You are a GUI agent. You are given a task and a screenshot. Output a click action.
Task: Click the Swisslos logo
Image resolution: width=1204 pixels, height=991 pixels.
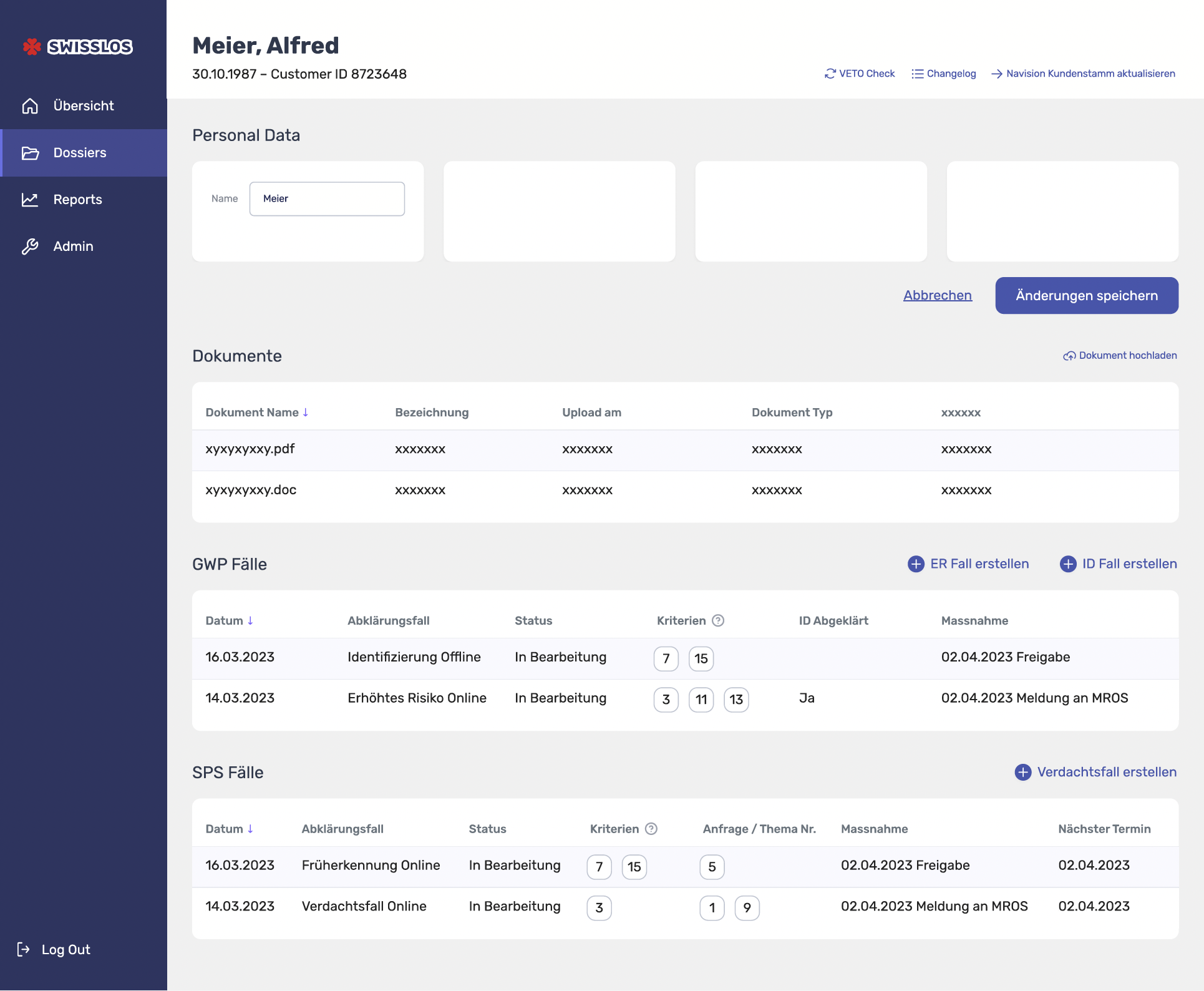[x=77, y=47]
